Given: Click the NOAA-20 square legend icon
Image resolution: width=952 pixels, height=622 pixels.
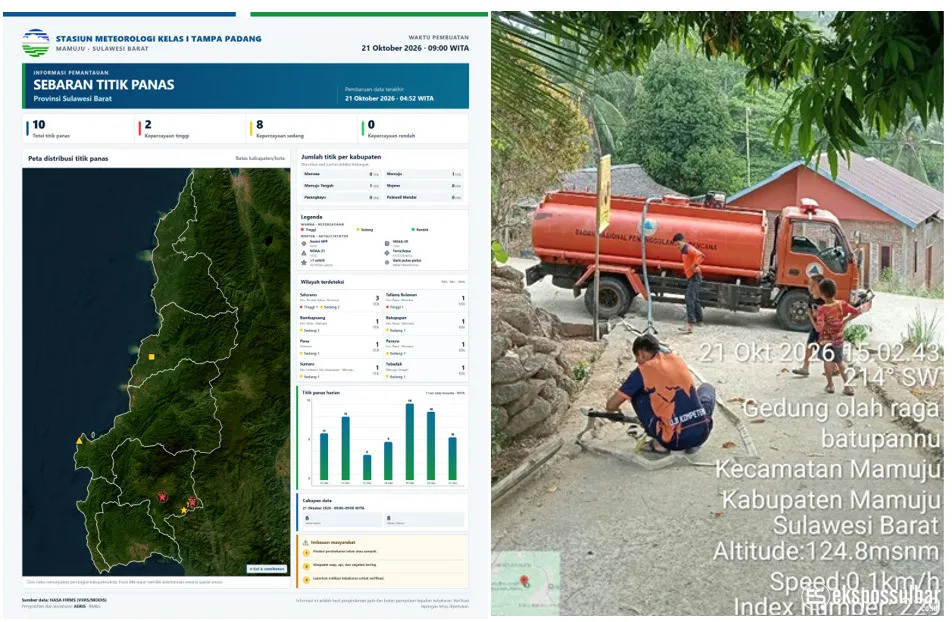Looking at the screenshot, I should click(x=387, y=244).
